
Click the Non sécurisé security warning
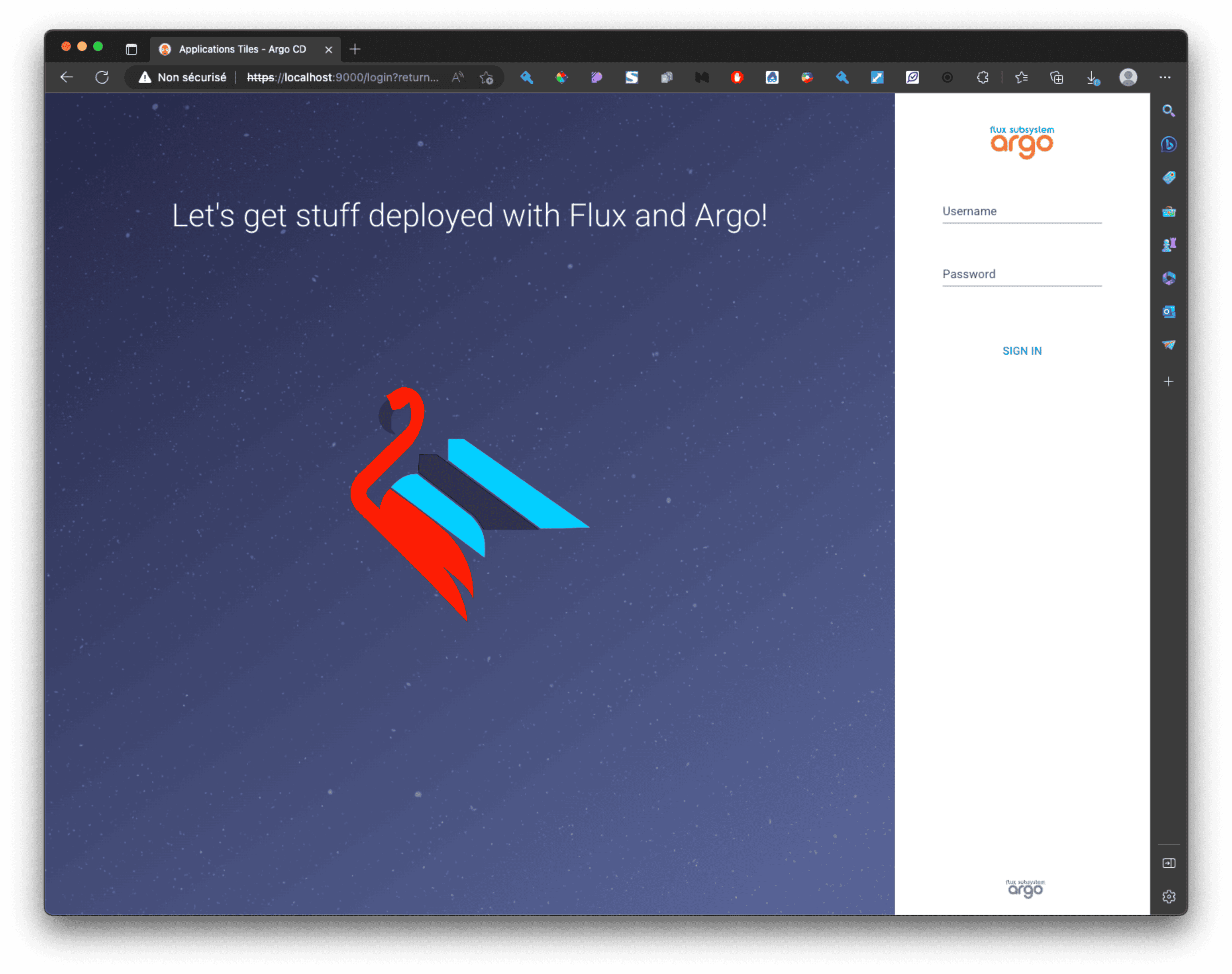click(183, 78)
